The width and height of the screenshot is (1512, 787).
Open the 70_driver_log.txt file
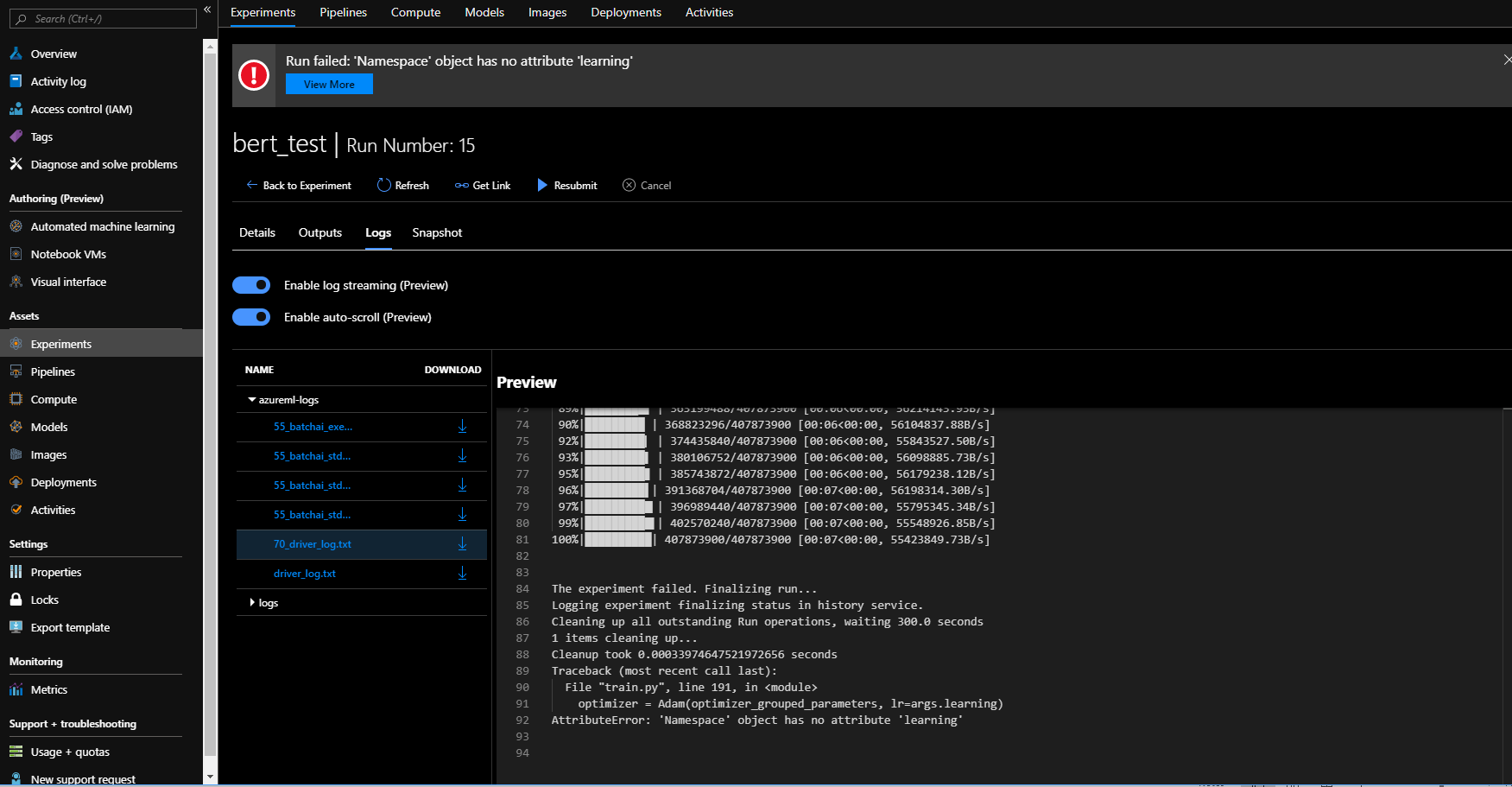[x=313, y=544]
